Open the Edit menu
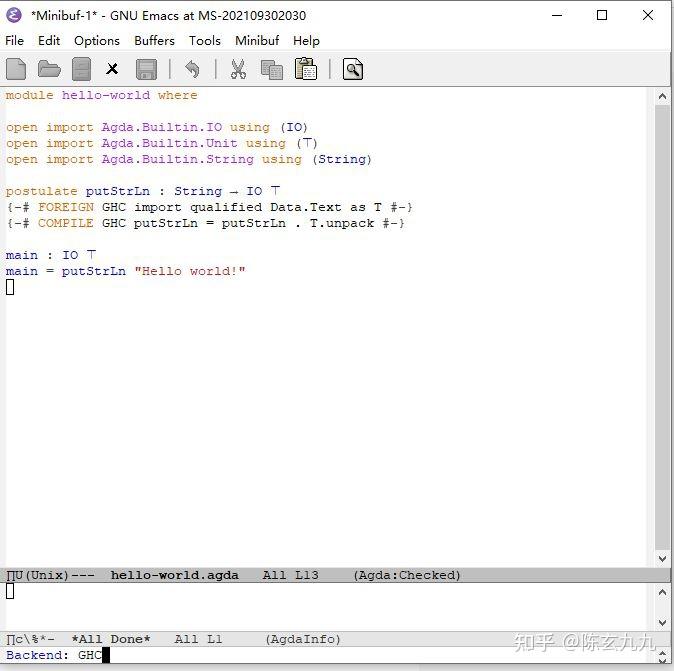The width and height of the screenshot is (674, 671). tap(49, 41)
